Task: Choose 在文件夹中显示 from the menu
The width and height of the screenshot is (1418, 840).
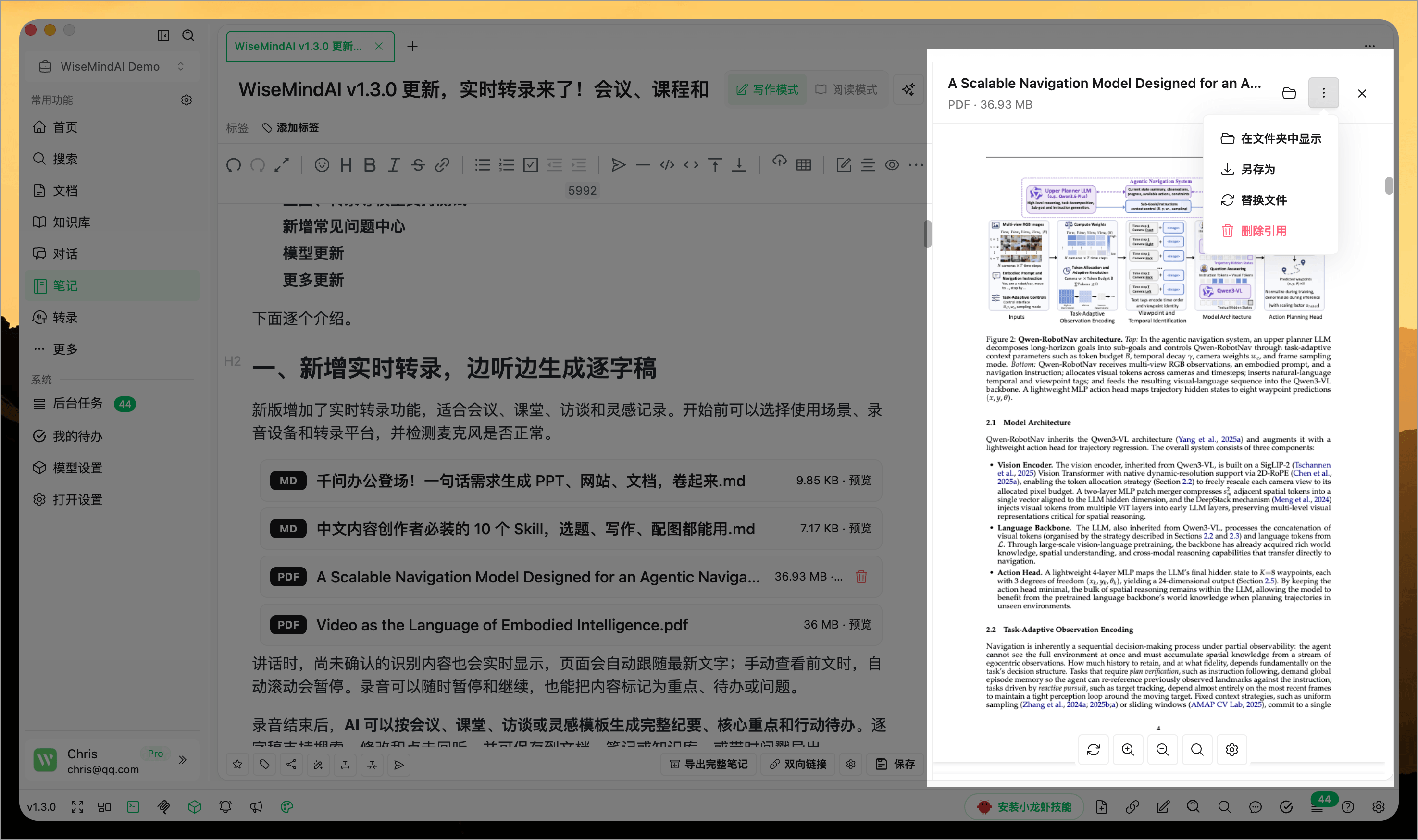Action: point(1271,139)
